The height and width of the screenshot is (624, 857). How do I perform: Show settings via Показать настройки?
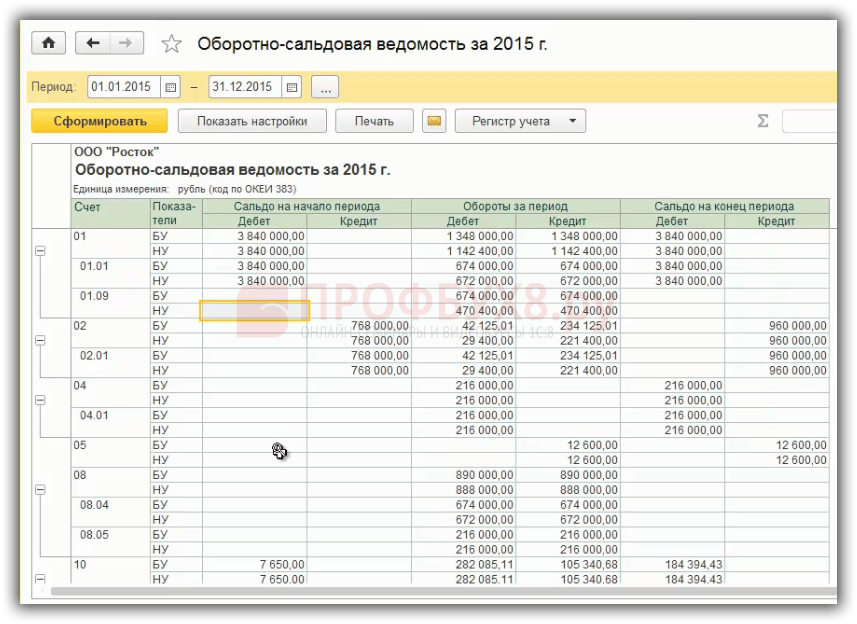pyautogui.click(x=252, y=121)
